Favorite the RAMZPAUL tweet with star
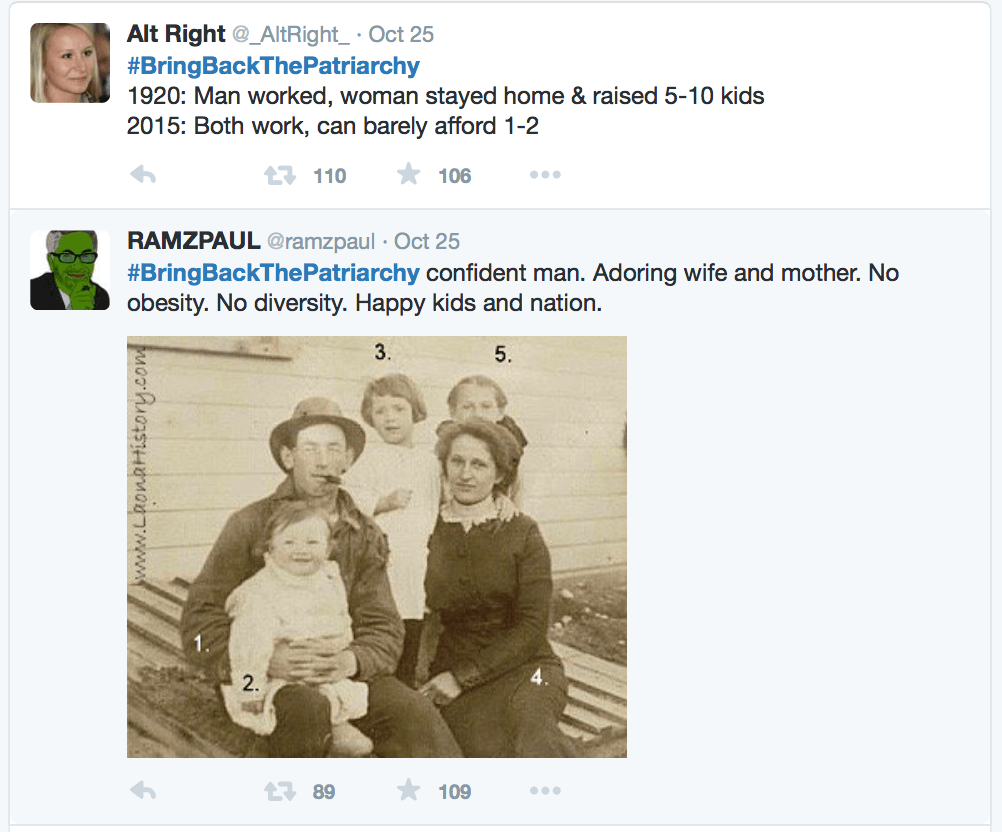This screenshot has height=832, width=1002. [x=408, y=791]
